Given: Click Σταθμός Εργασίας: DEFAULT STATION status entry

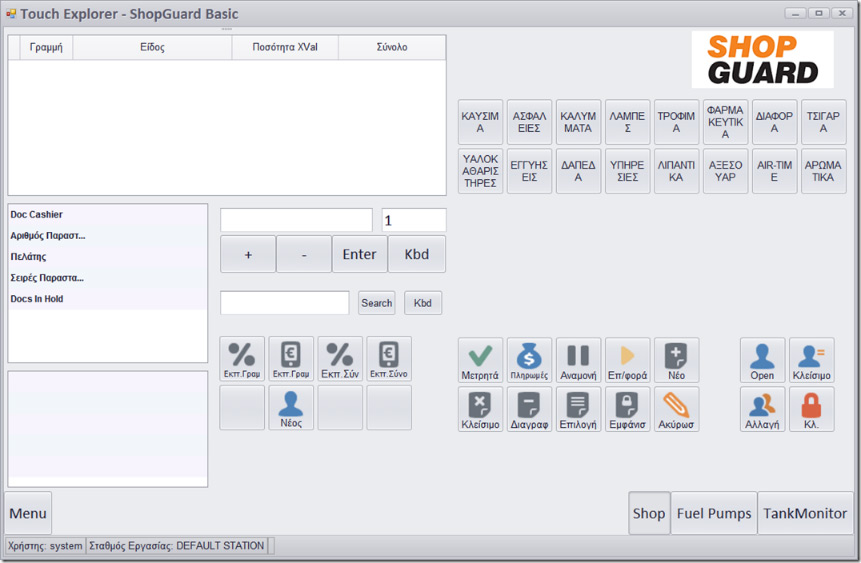Looking at the screenshot, I should (x=177, y=546).
